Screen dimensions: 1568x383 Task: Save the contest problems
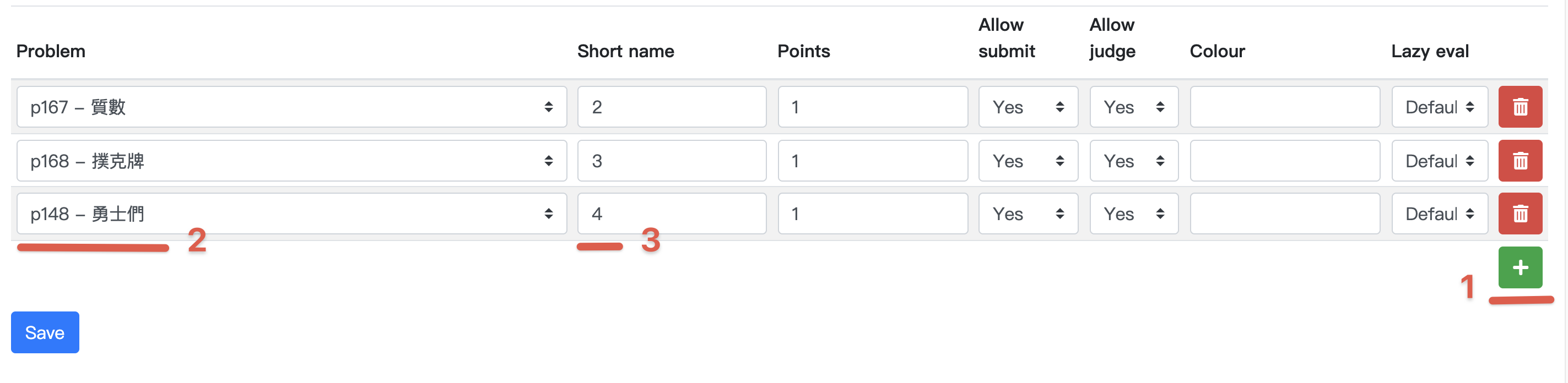click(45, 332)
